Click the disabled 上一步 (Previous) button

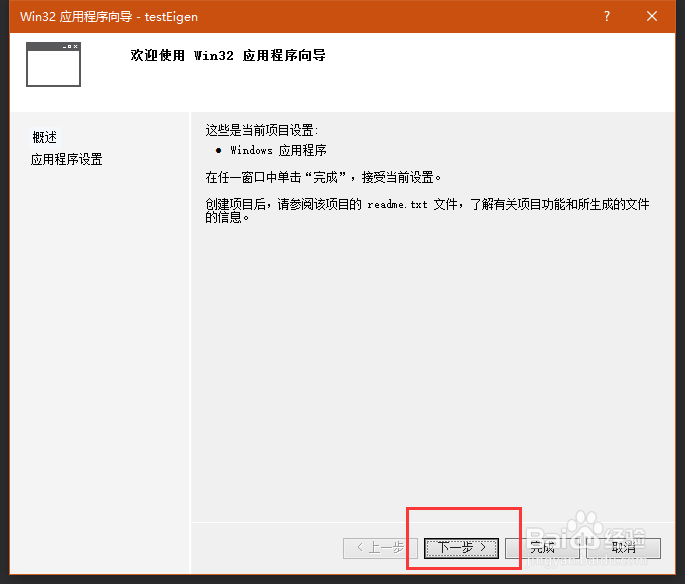pos(380,548)
